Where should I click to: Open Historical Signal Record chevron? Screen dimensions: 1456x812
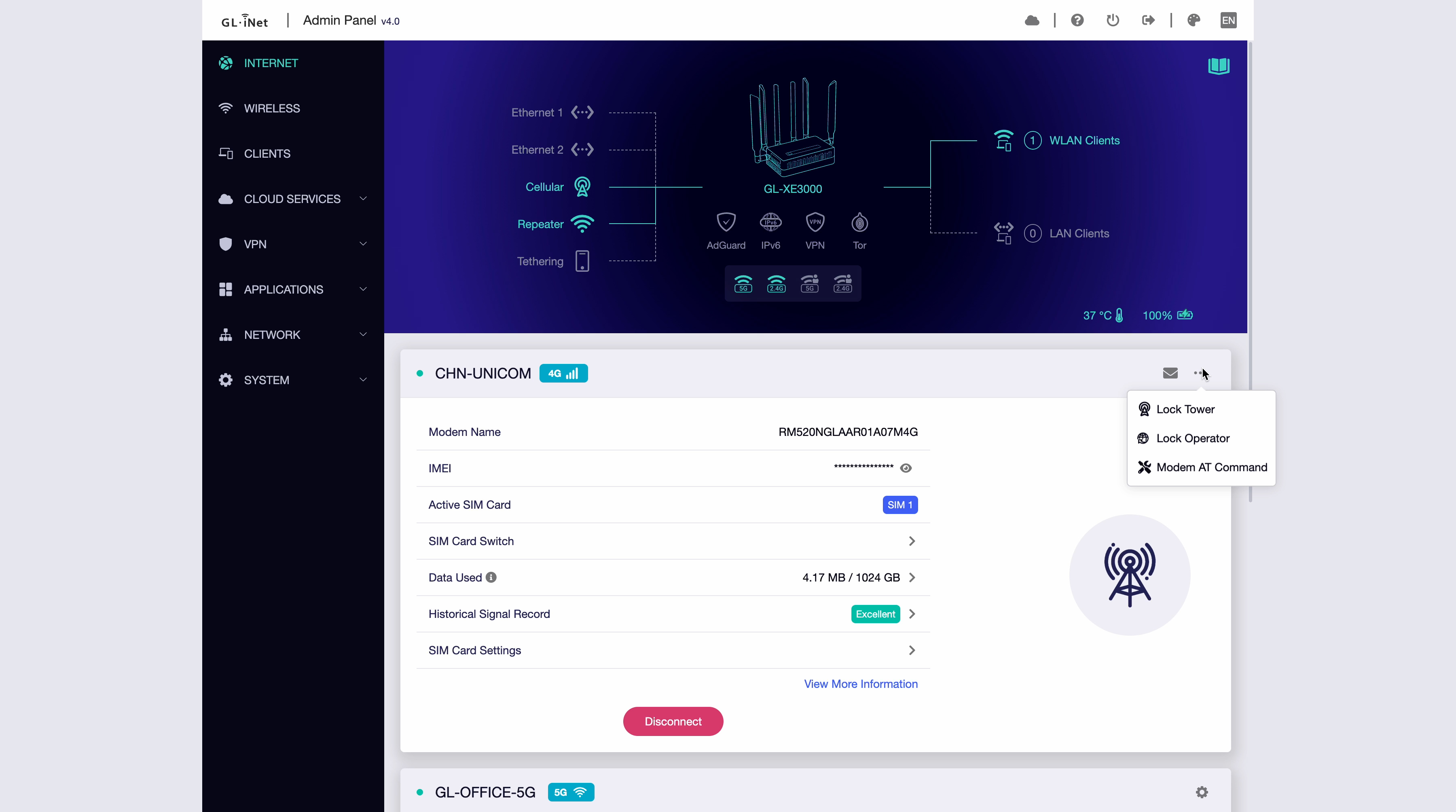[912, 614]
